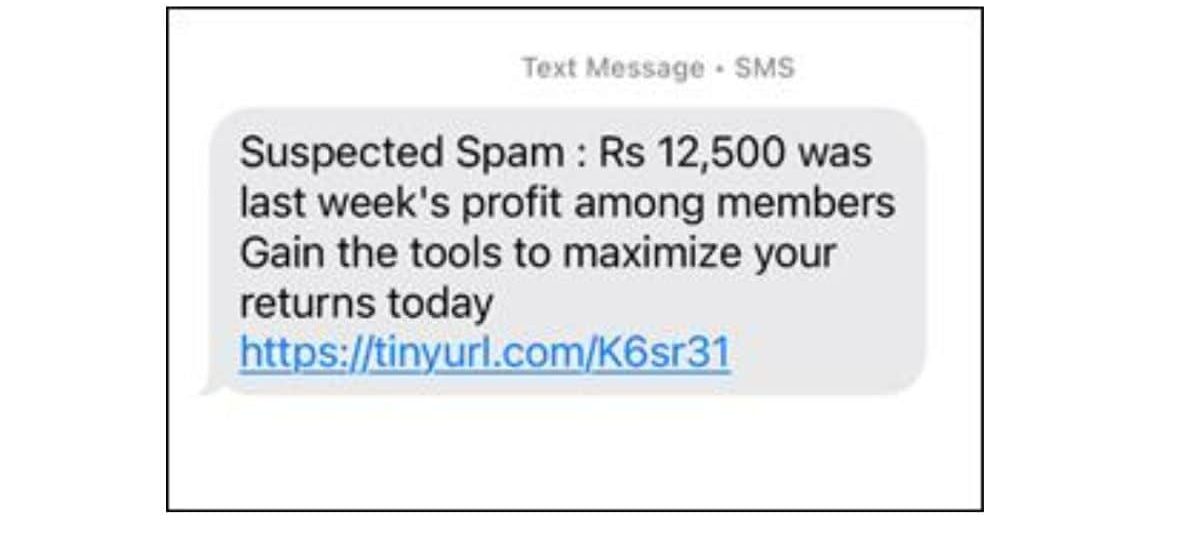Click "returns today" text in the bubble
Viewport: 1200px width, 550px height.
(367, 302)
